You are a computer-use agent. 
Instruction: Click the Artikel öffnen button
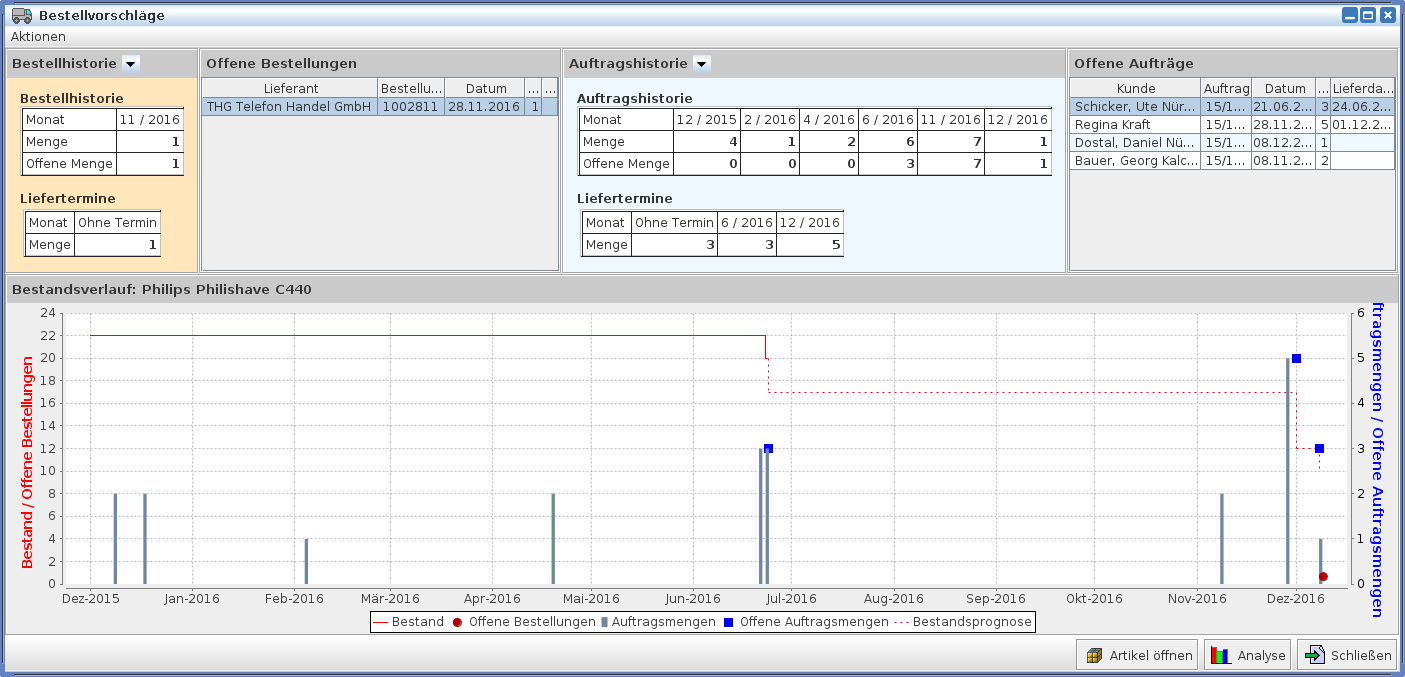(1138, 656)
